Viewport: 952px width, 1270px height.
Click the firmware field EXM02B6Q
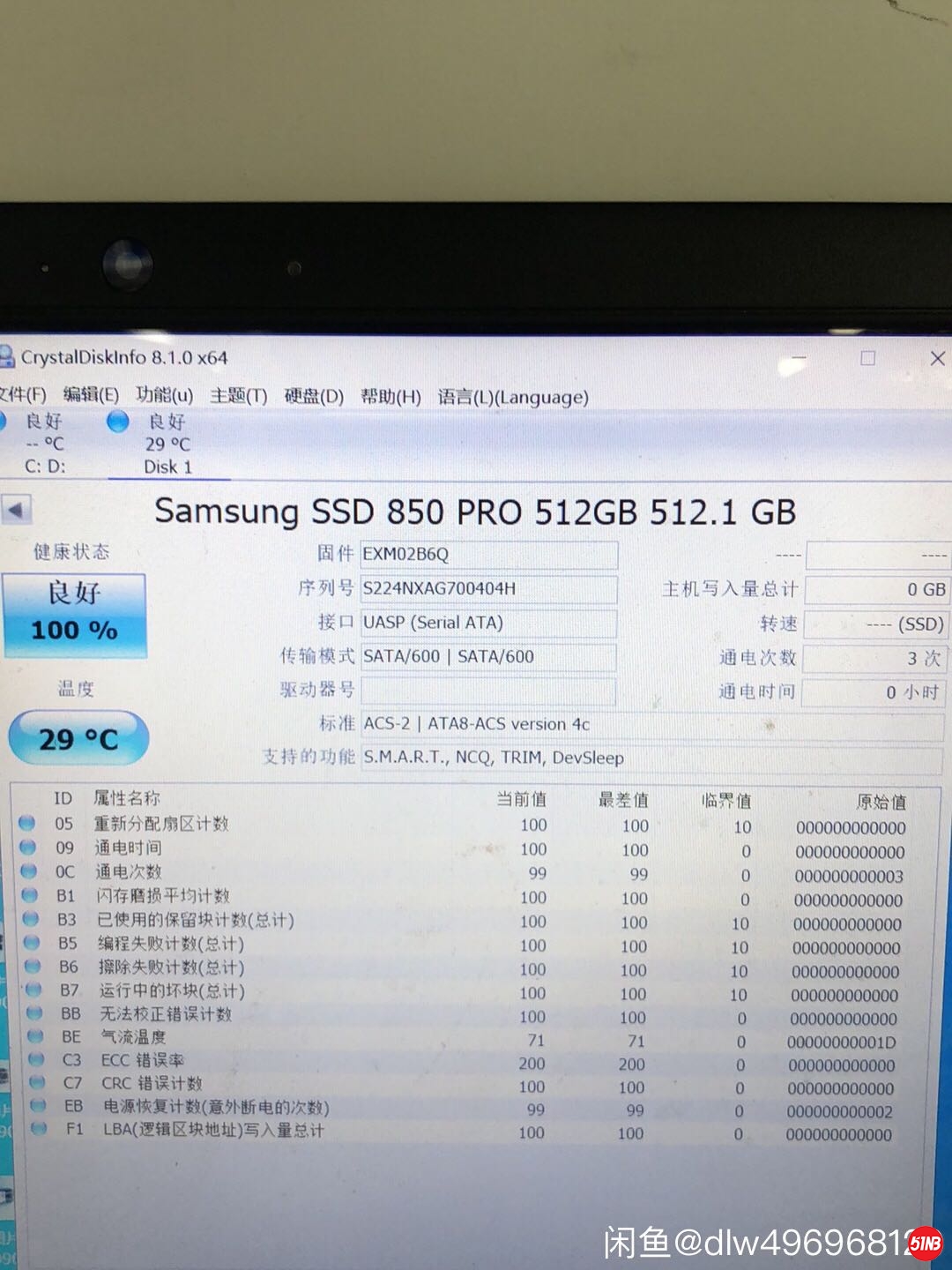(489, 555)
